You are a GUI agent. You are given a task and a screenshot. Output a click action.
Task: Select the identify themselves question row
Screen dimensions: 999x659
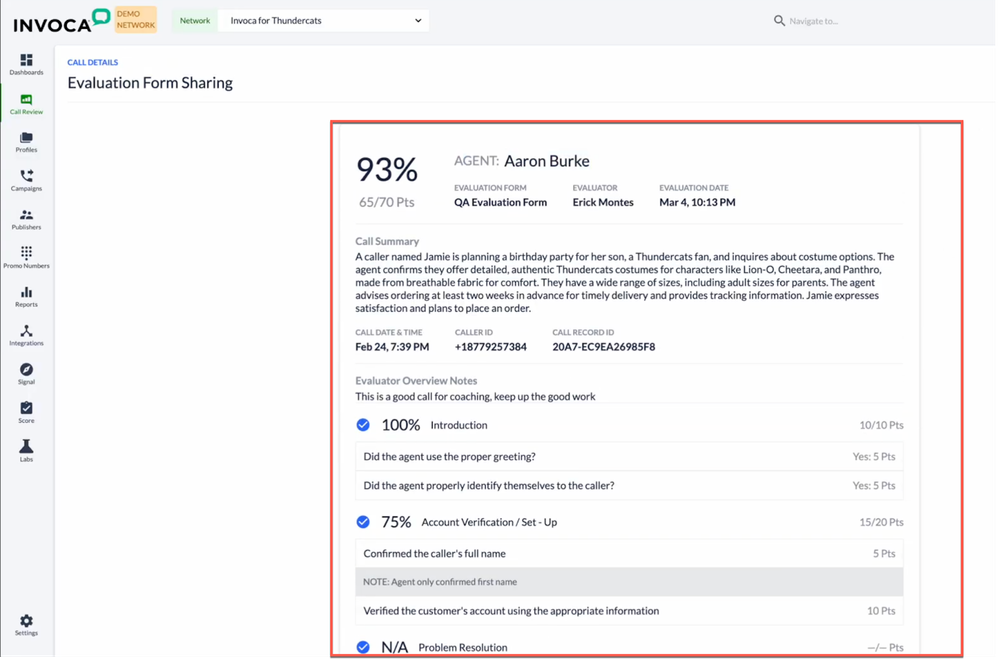[x=629, y=486]
